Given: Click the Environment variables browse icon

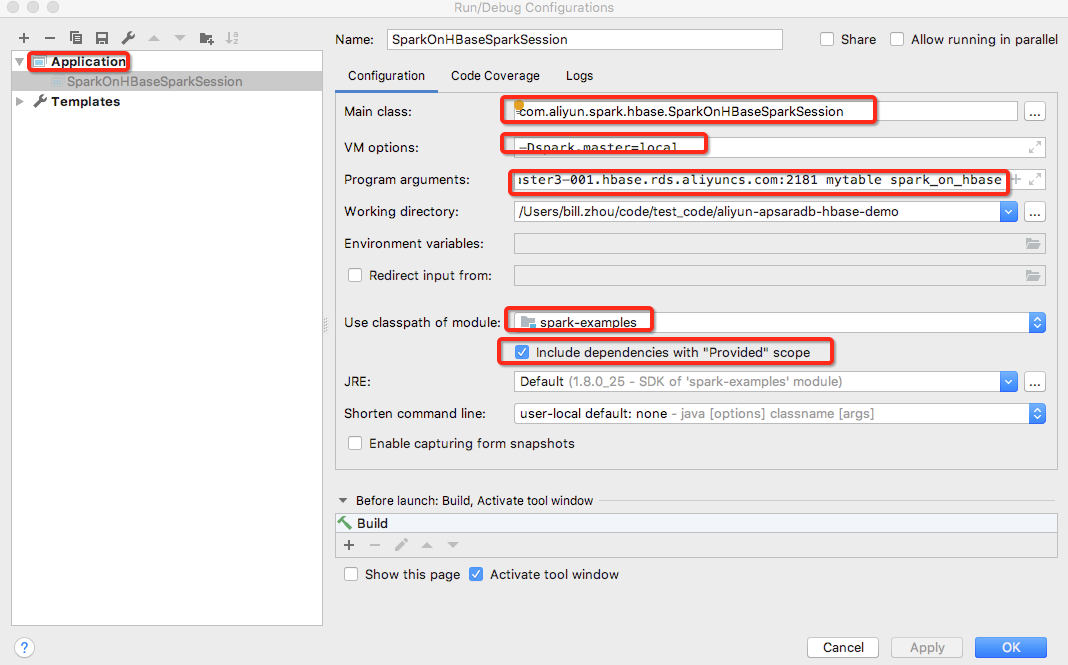Looking at the screenshot, I should tap(1033, 244).
